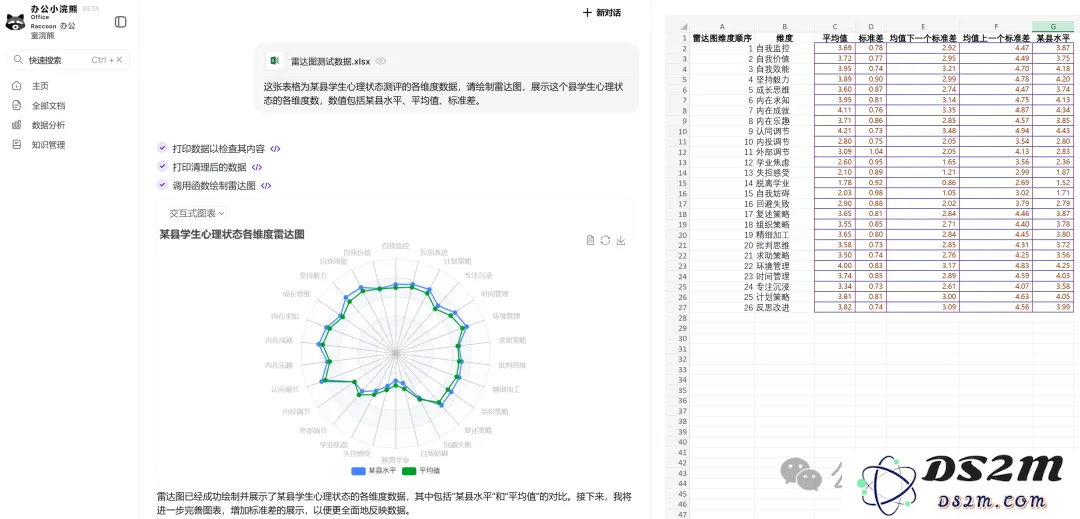
Task: Open 知识管理 in the sidebar
Action: click(48, 145)
